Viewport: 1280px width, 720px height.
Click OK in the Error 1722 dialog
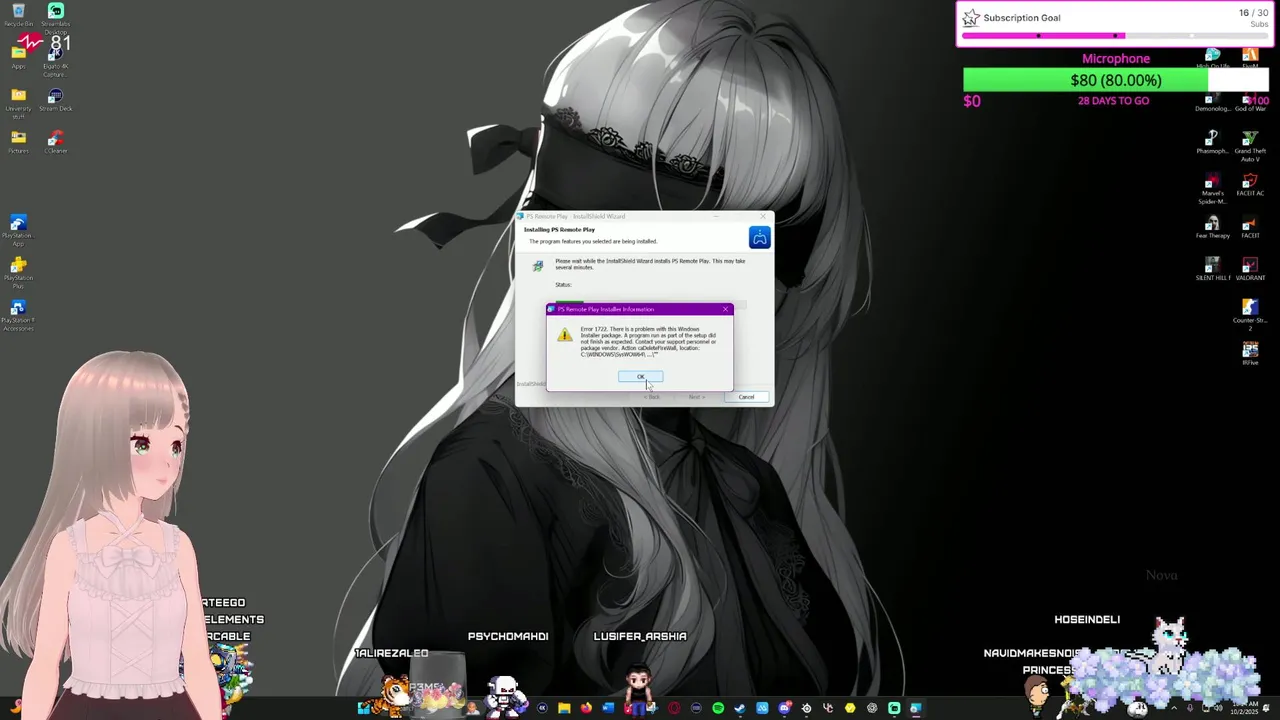pyautogui.click(x=640, y=377)
